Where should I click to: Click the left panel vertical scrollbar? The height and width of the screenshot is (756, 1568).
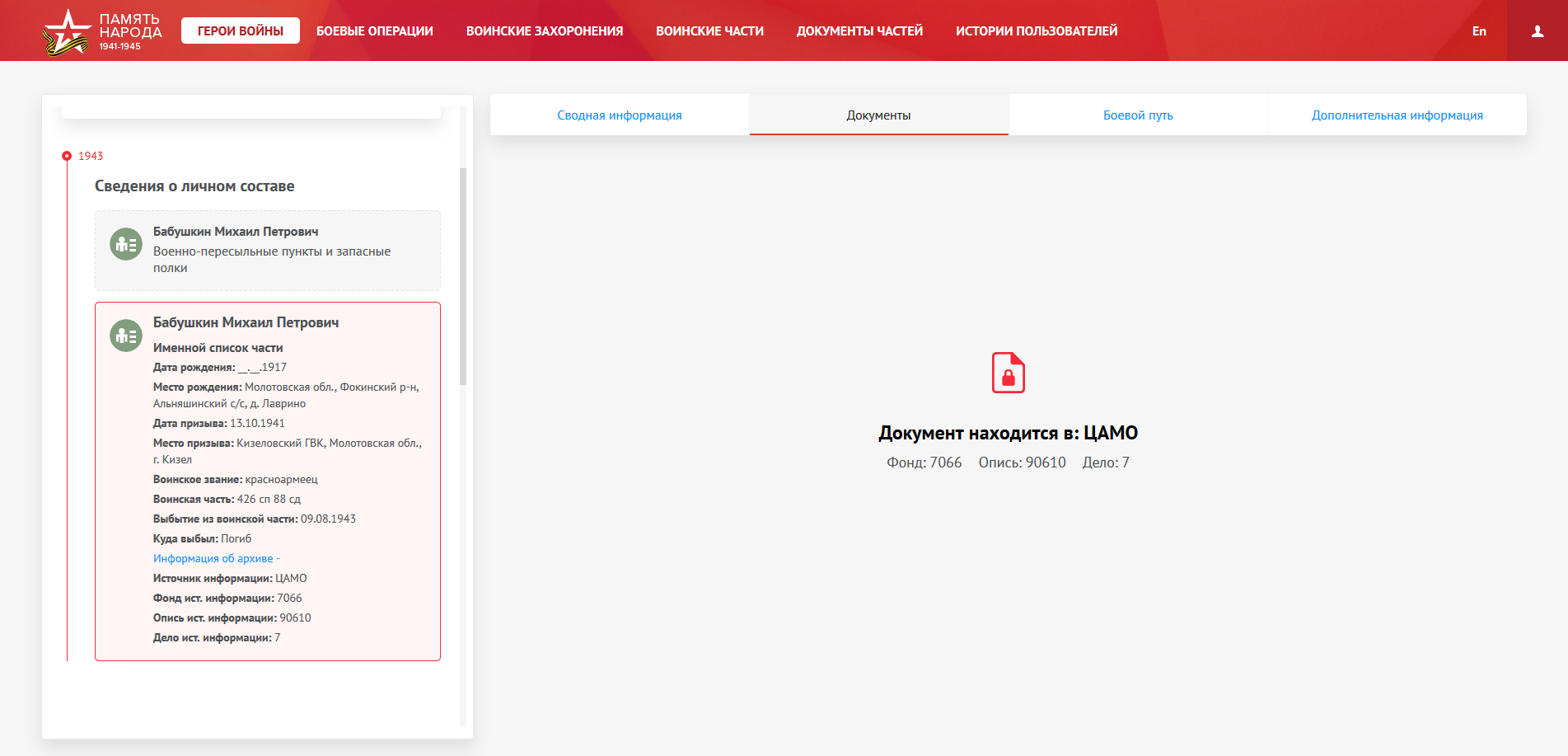(463, 276)
